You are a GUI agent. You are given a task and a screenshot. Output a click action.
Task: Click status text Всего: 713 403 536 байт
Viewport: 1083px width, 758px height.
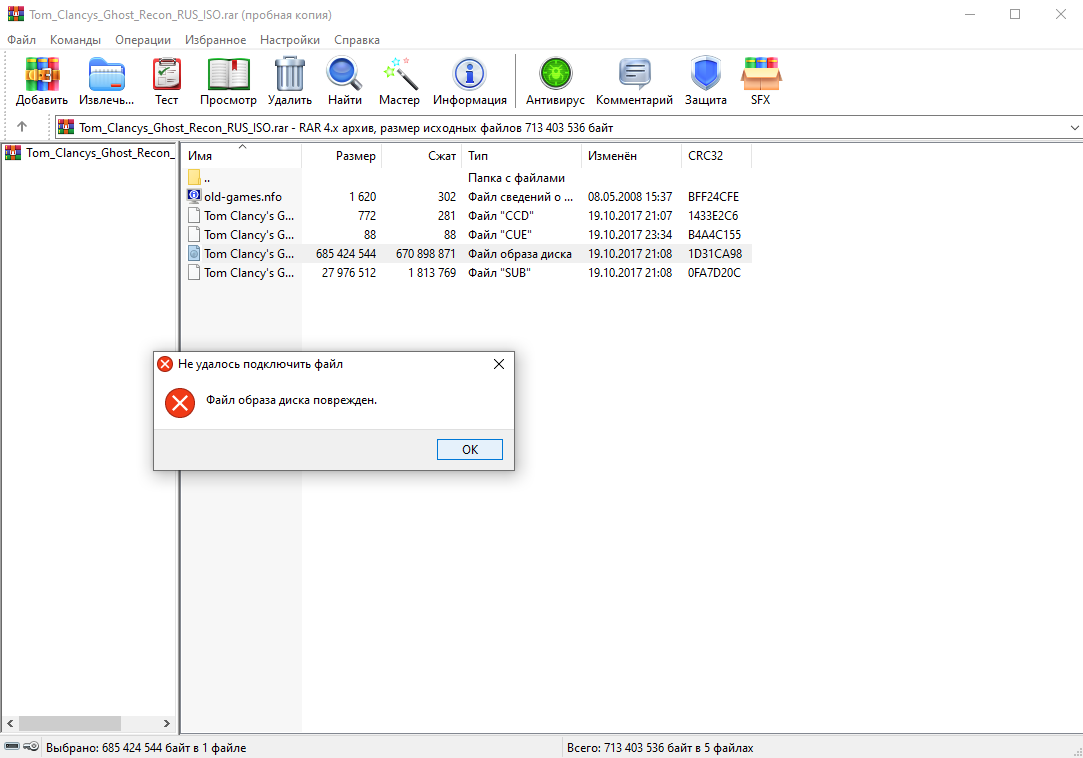click(660, 748)
